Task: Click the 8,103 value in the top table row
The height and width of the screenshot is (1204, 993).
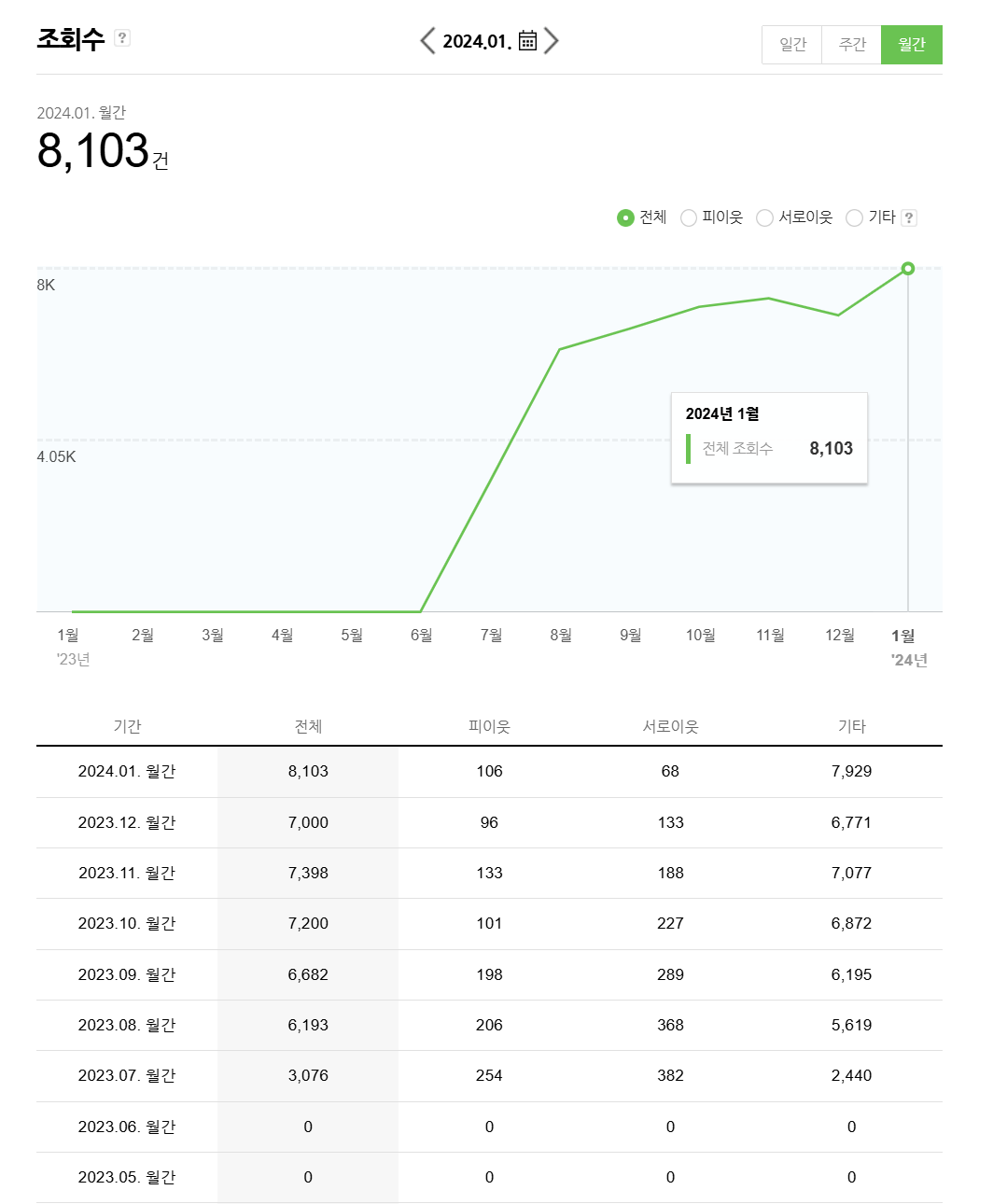Action: (308, 772)
